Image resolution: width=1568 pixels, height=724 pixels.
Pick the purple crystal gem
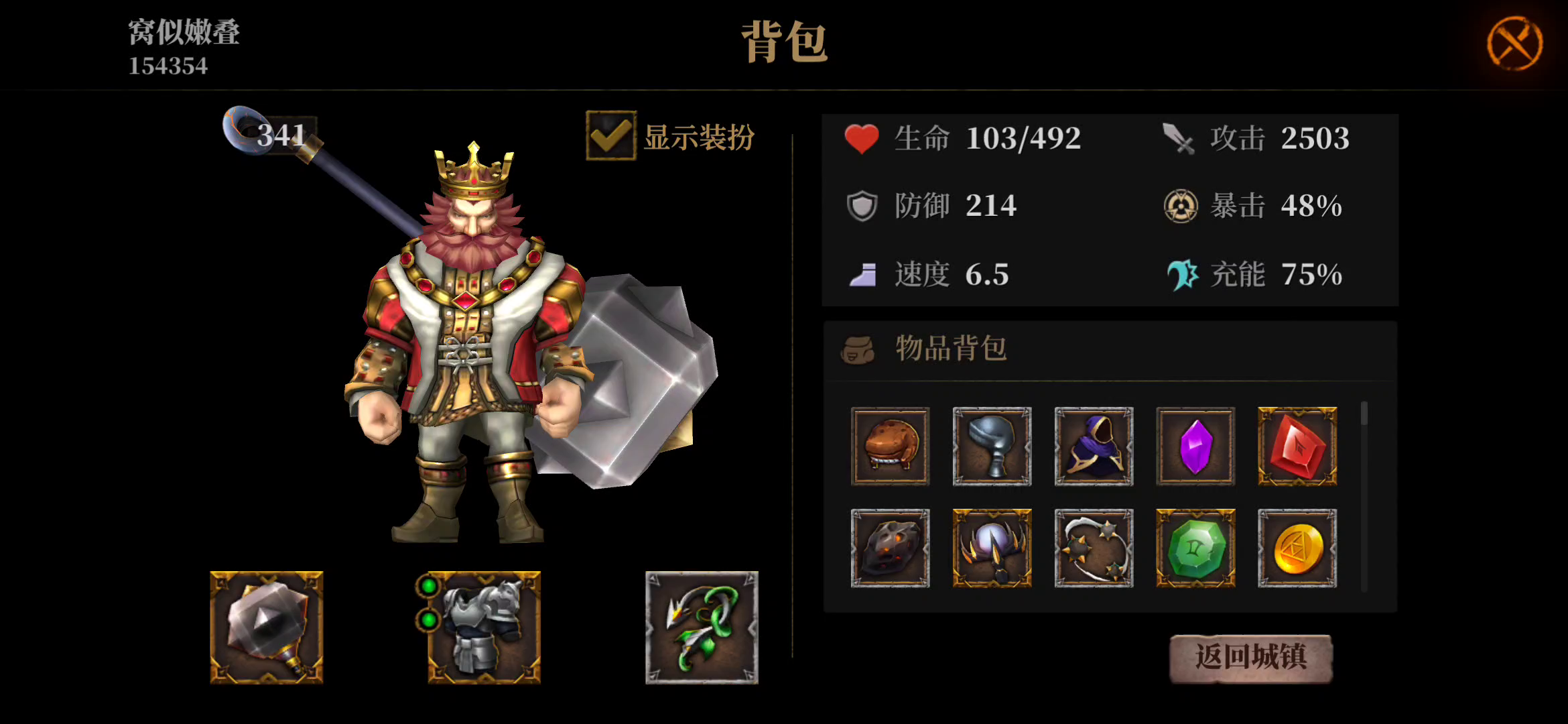coord(1195,446)
